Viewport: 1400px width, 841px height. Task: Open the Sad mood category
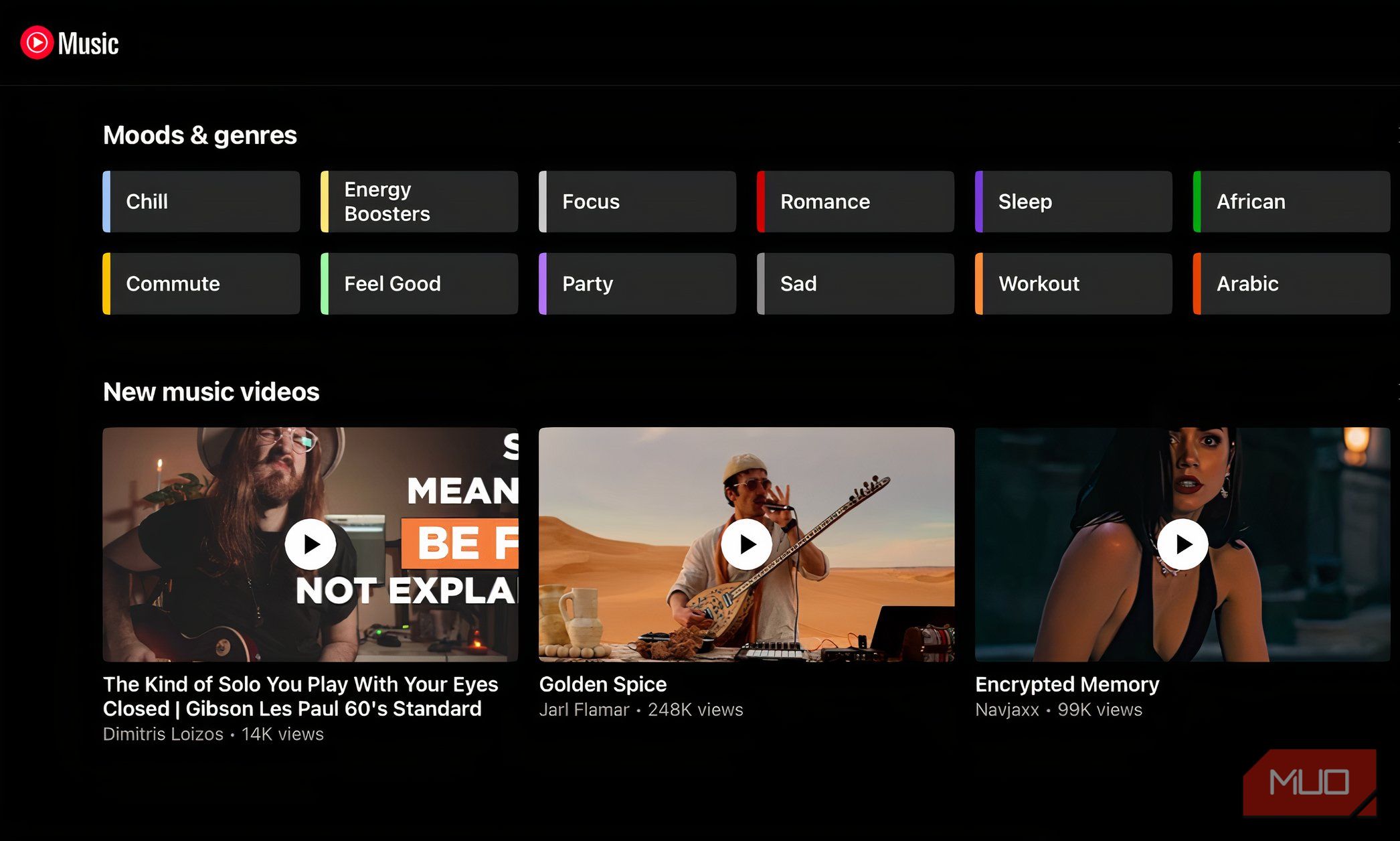click(856, 284)
